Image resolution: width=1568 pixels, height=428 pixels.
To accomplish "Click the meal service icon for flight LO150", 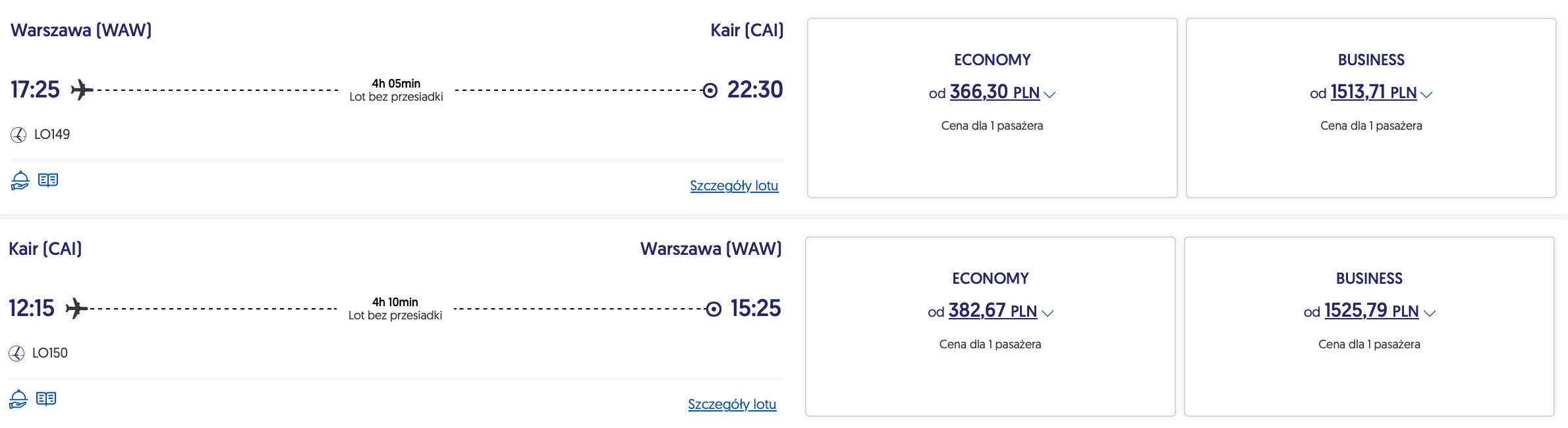I will [18, 399].
